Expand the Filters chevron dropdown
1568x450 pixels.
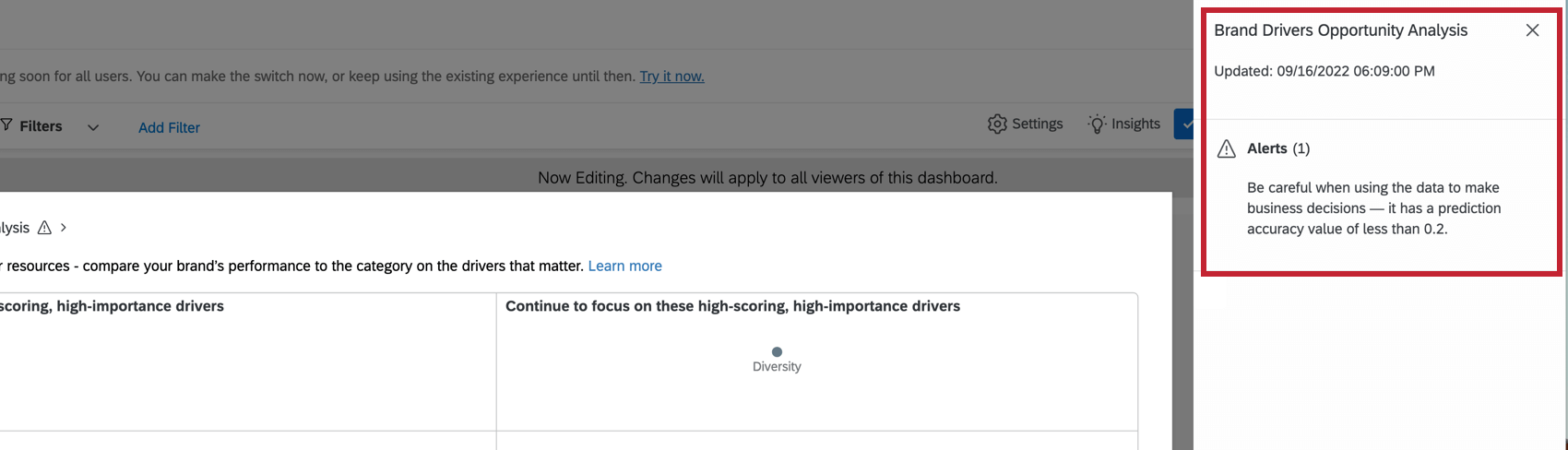[93, 127]
